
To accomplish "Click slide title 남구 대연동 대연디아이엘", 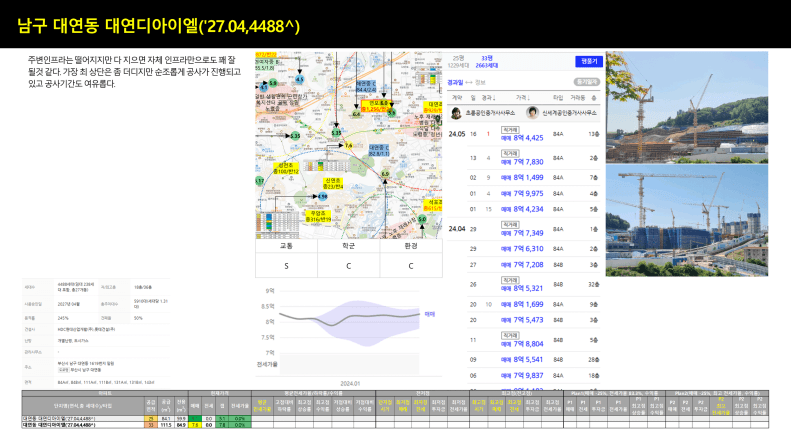I will 158,26.
